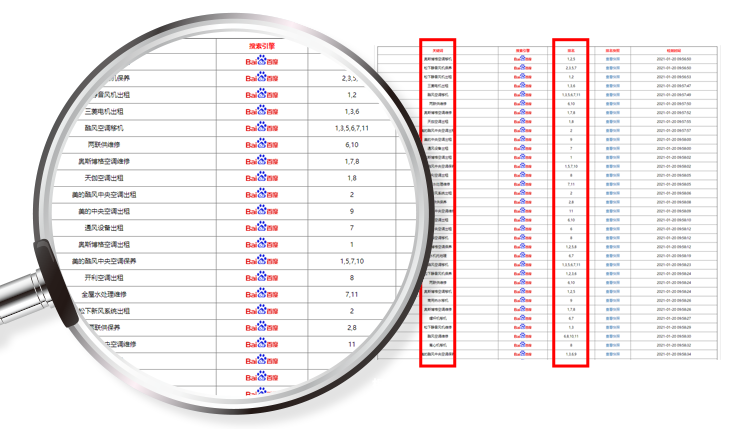
Task: Open 查看快照 link for 09:57:52 row
Action: click(613, 112)
